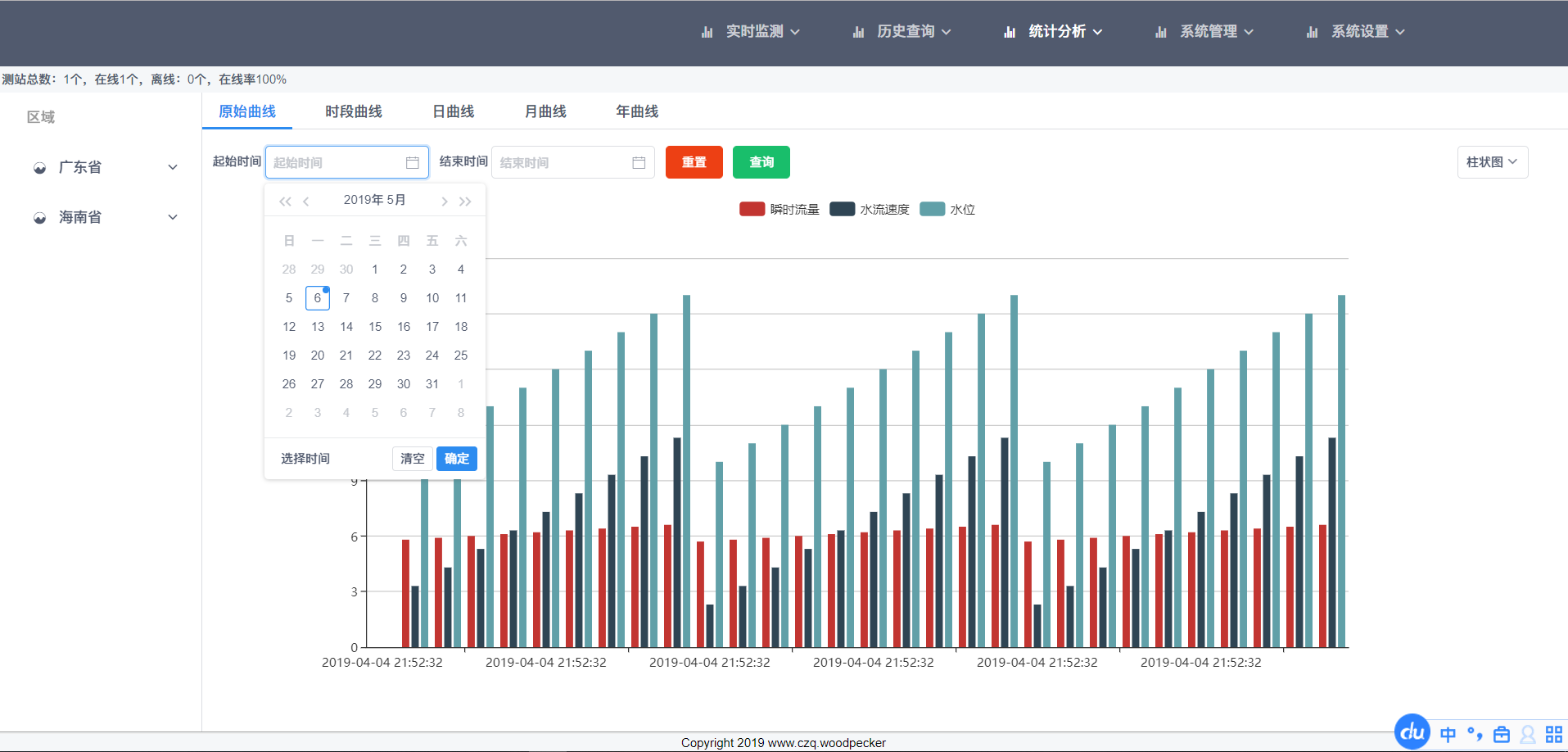
Task: Select date 31 in May calendar
Action: coord(432,384)
